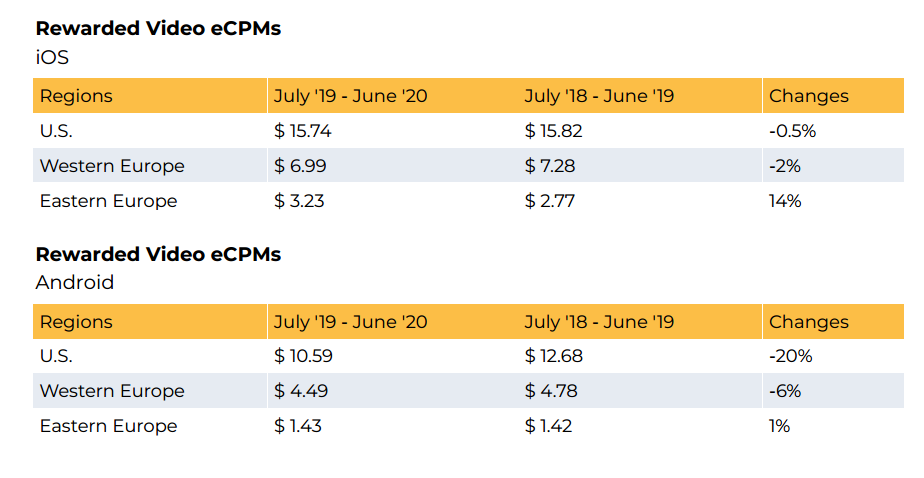Select the $ 15.82 cell

[553, 131]
